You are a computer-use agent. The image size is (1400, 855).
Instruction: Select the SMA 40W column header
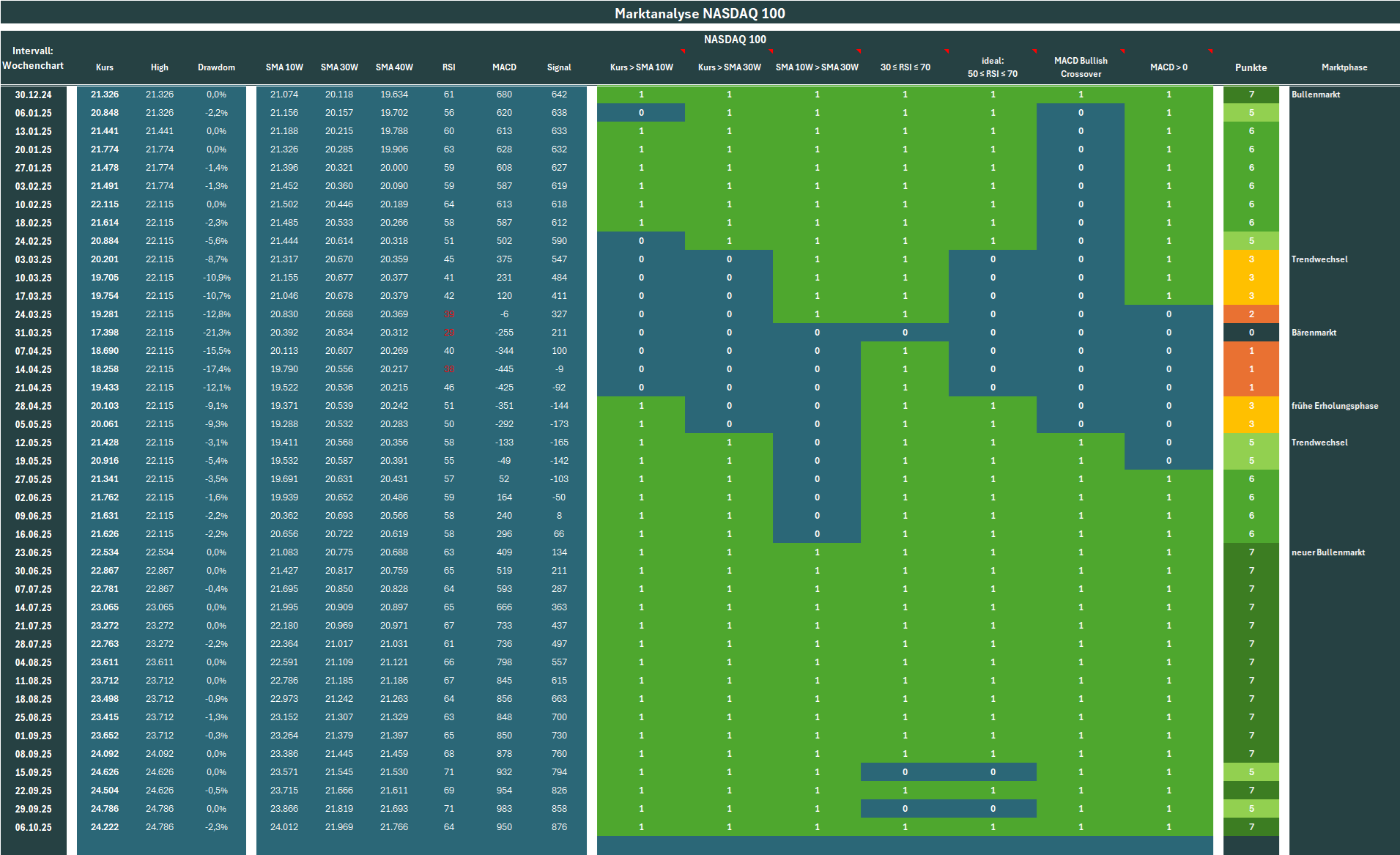click(394, 67)
